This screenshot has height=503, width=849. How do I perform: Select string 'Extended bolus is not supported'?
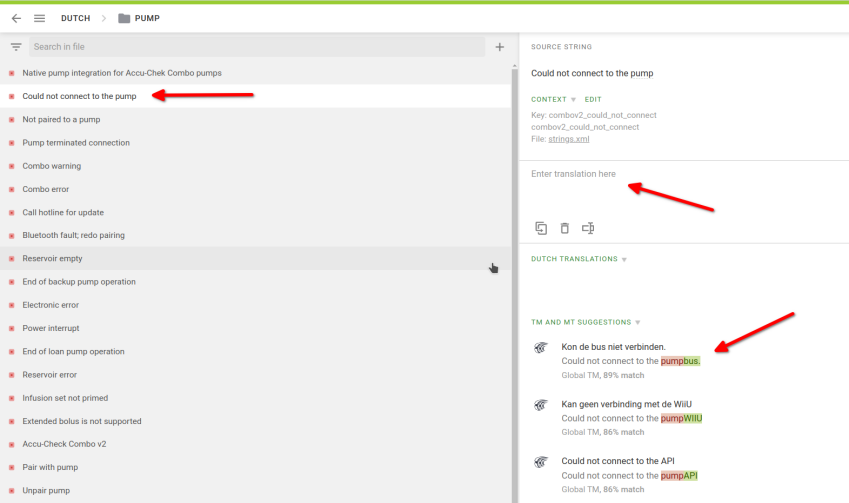82,422
